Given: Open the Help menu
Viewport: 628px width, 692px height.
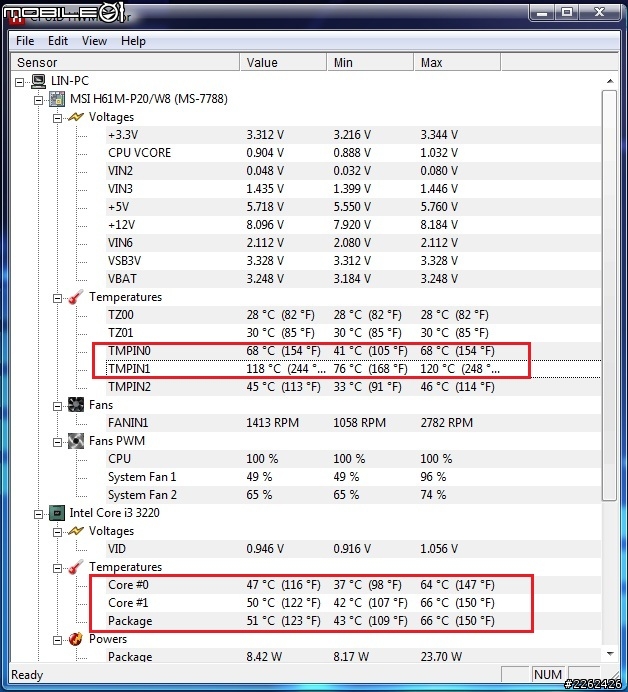Looking at the screenshot, I should (x=133, y=41).
